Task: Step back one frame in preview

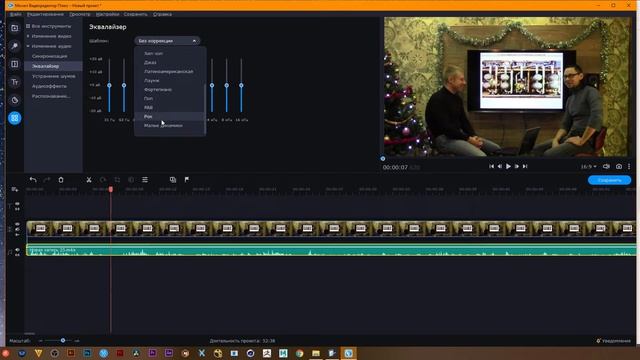Action: pos(500,166)
